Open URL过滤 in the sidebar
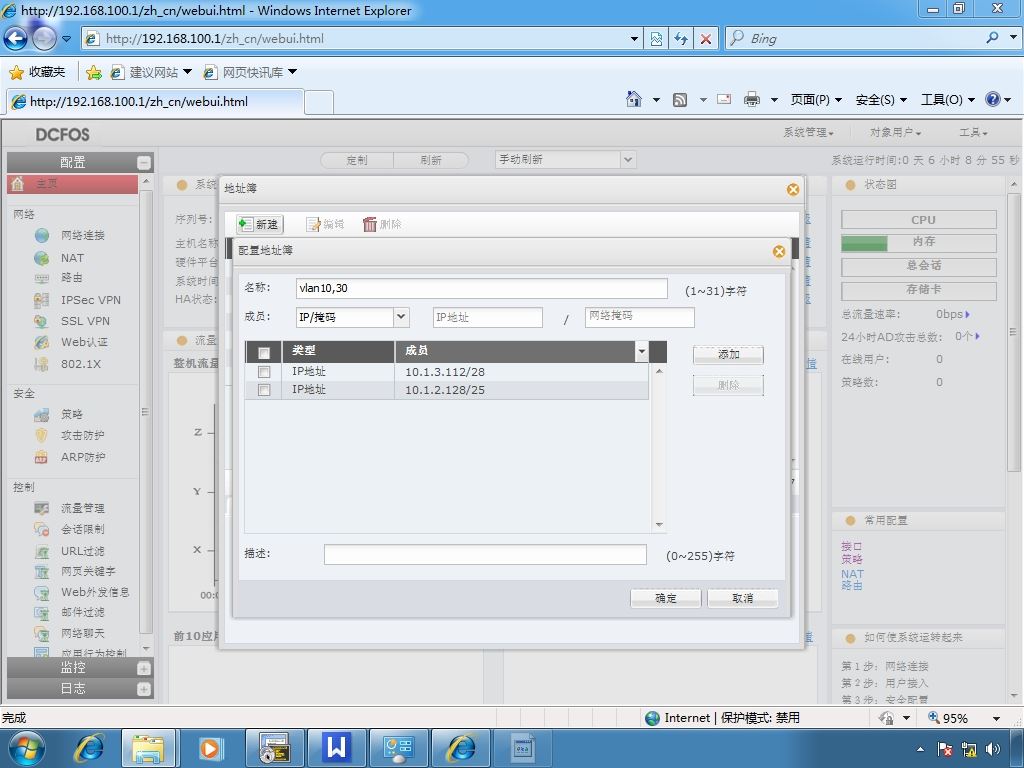 click(x=82, y=551)
